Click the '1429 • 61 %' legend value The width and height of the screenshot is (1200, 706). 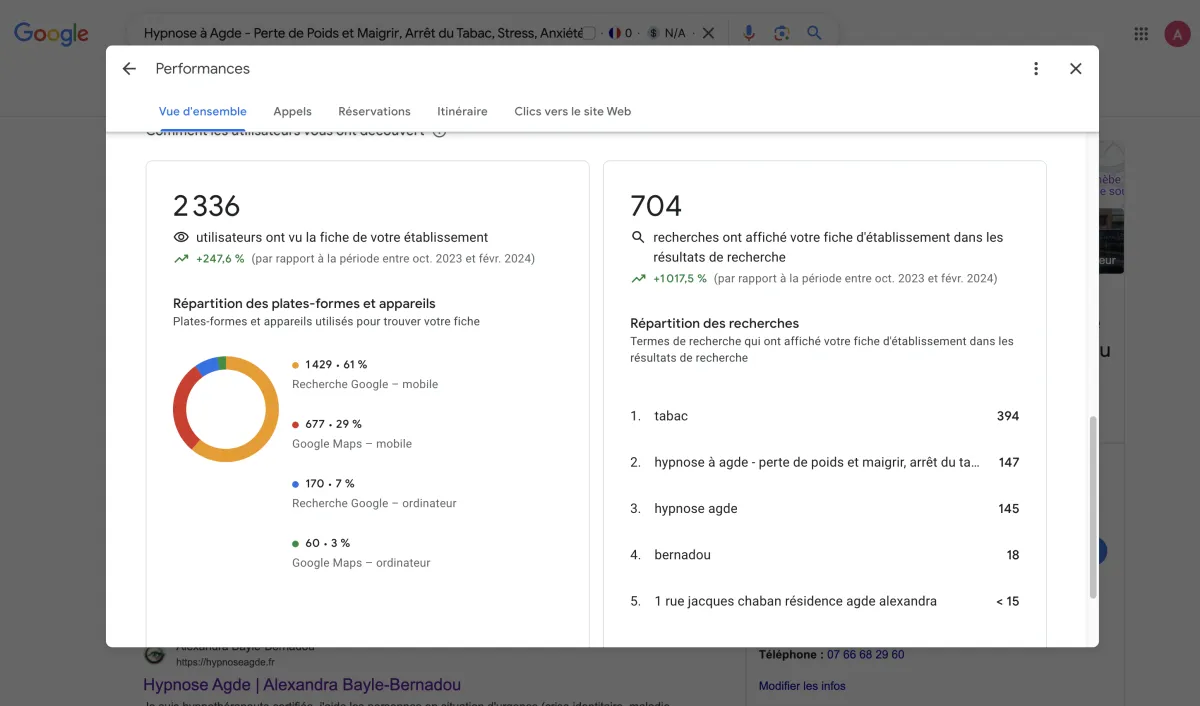[x=336, y=365]
